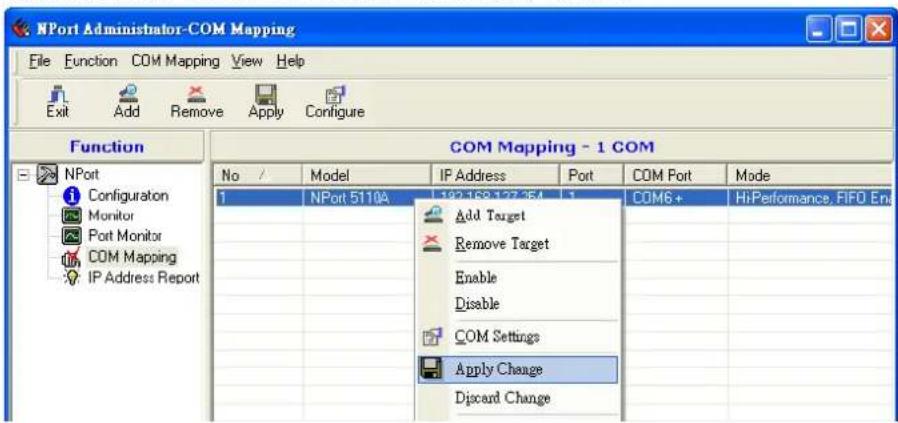Click the COM Mapping - 1 COM header
The height and width of the screenshot is (423, 898).
(552, 147)
